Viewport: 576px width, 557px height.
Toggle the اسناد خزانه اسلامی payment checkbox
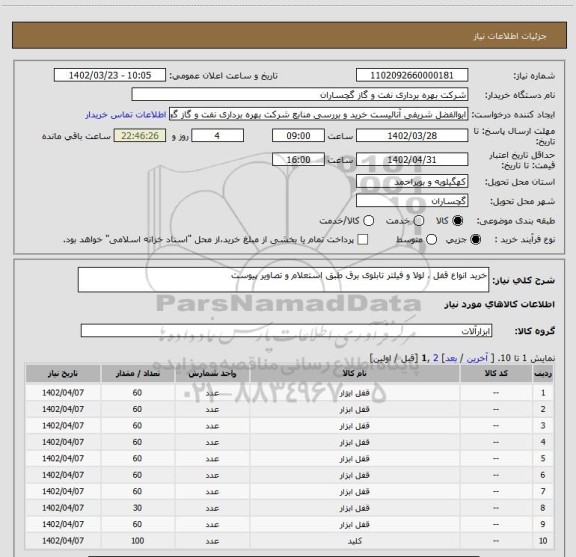pos(363,240)
